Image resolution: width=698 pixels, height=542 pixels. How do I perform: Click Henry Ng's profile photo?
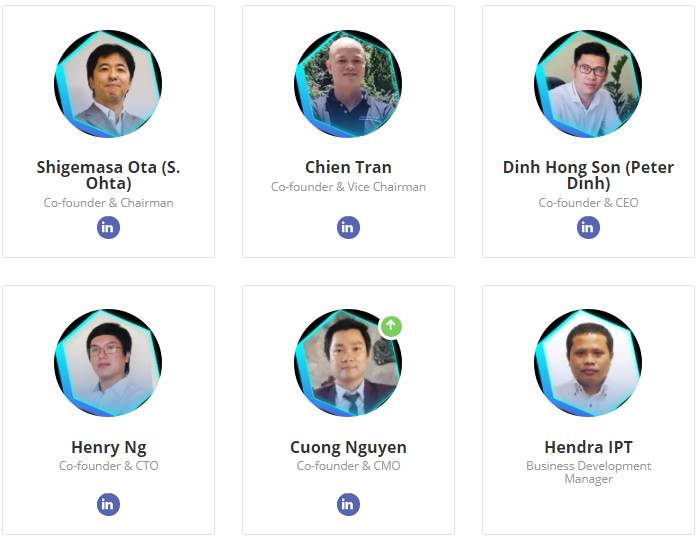(108, 363)
